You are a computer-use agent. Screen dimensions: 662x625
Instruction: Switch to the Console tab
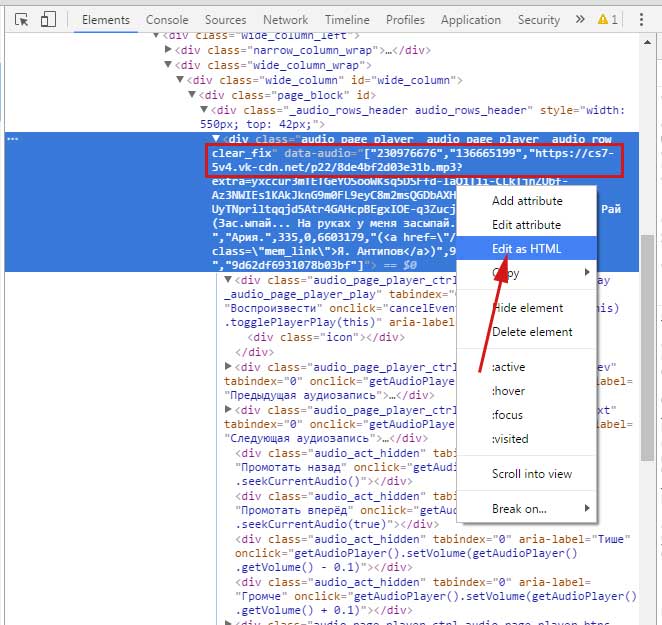167,19
